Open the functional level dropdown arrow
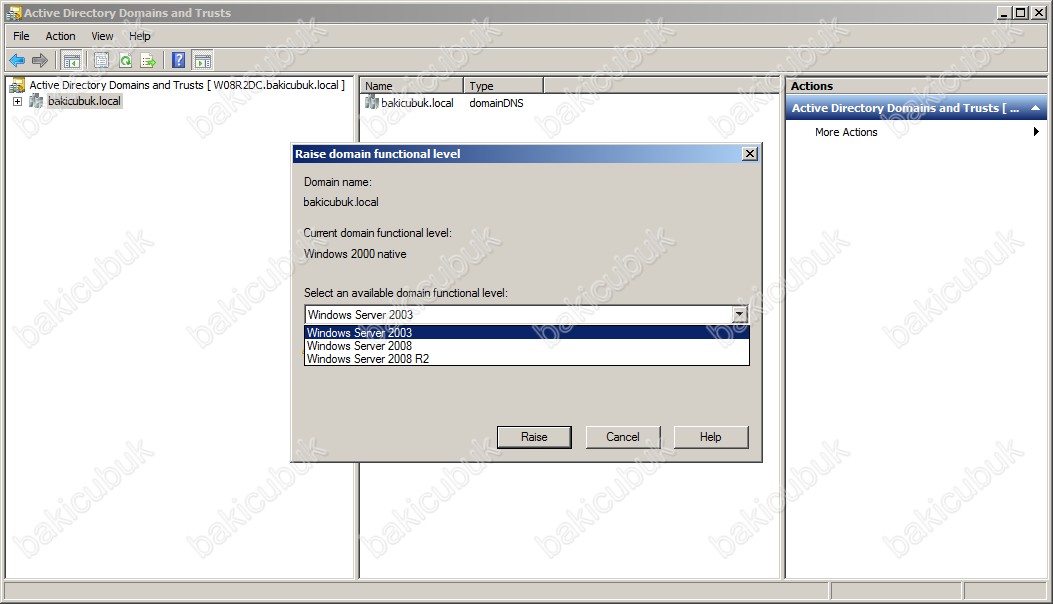Screen dimensions: 1053x604 (739, 314)
